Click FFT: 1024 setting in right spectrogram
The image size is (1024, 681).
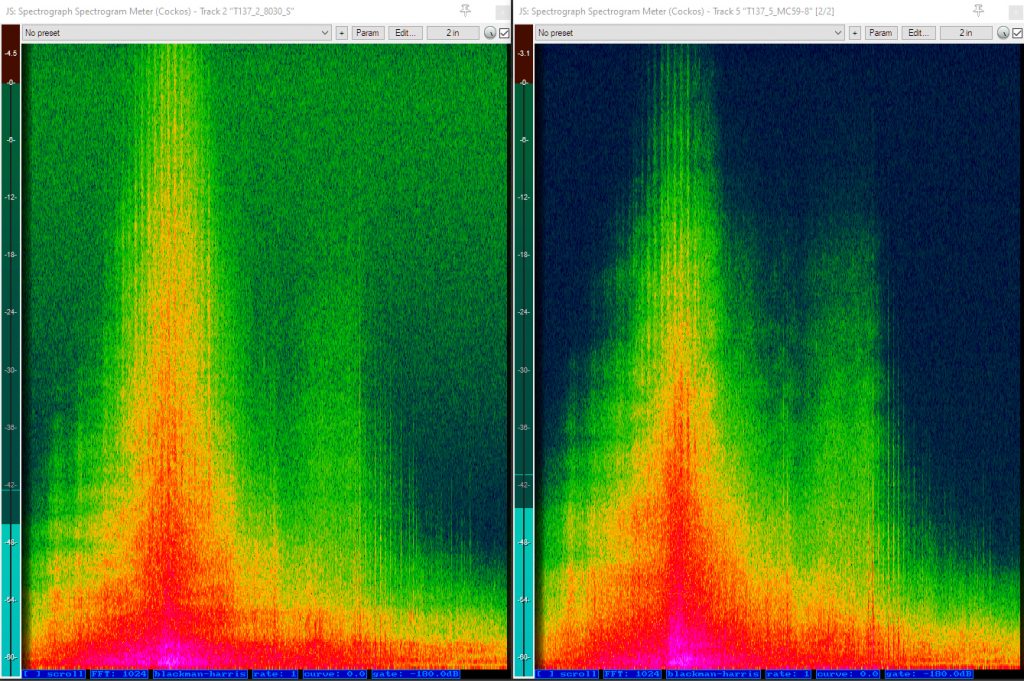(633, 674)
